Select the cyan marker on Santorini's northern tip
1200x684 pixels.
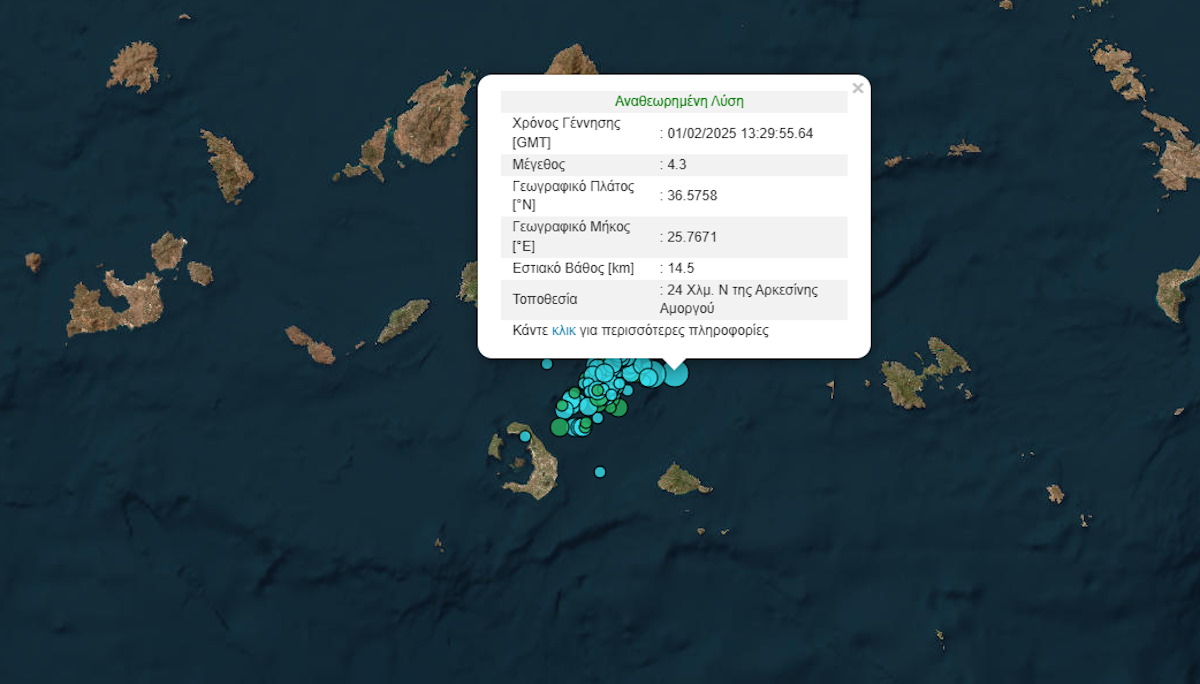pos(525,436)
